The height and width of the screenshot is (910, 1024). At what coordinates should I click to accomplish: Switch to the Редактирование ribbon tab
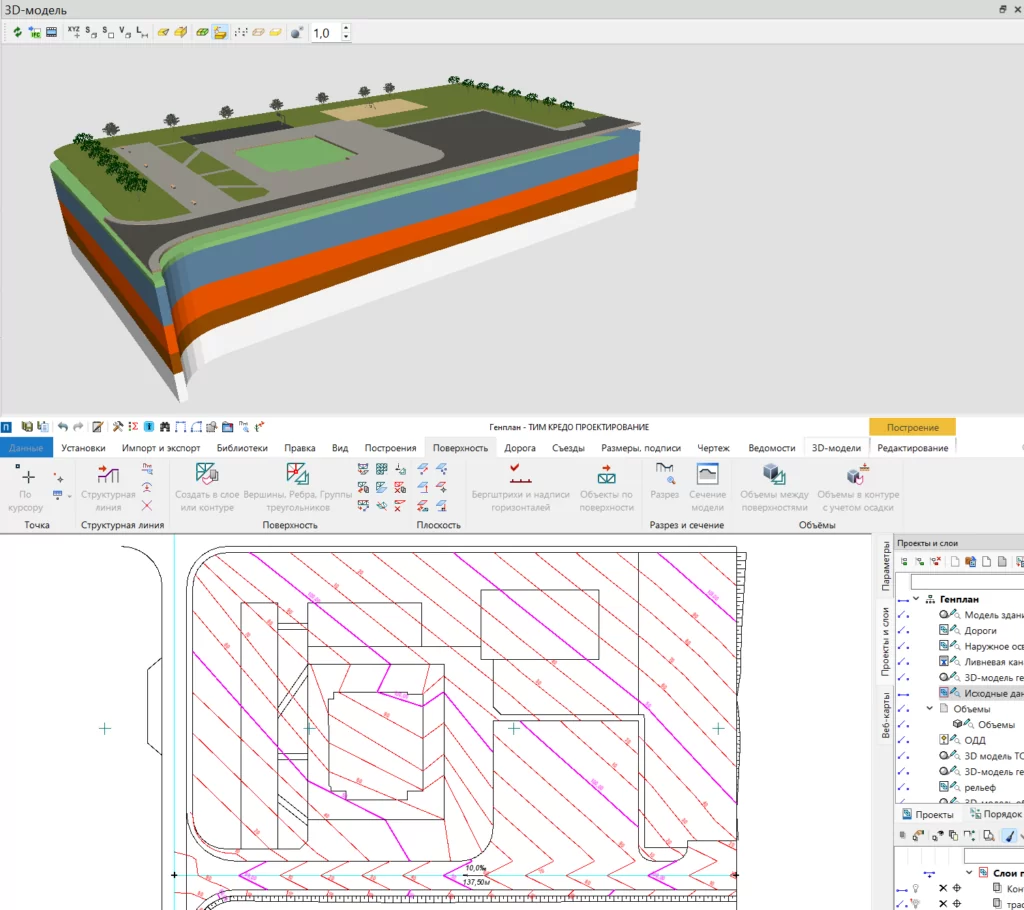(912, 447)
